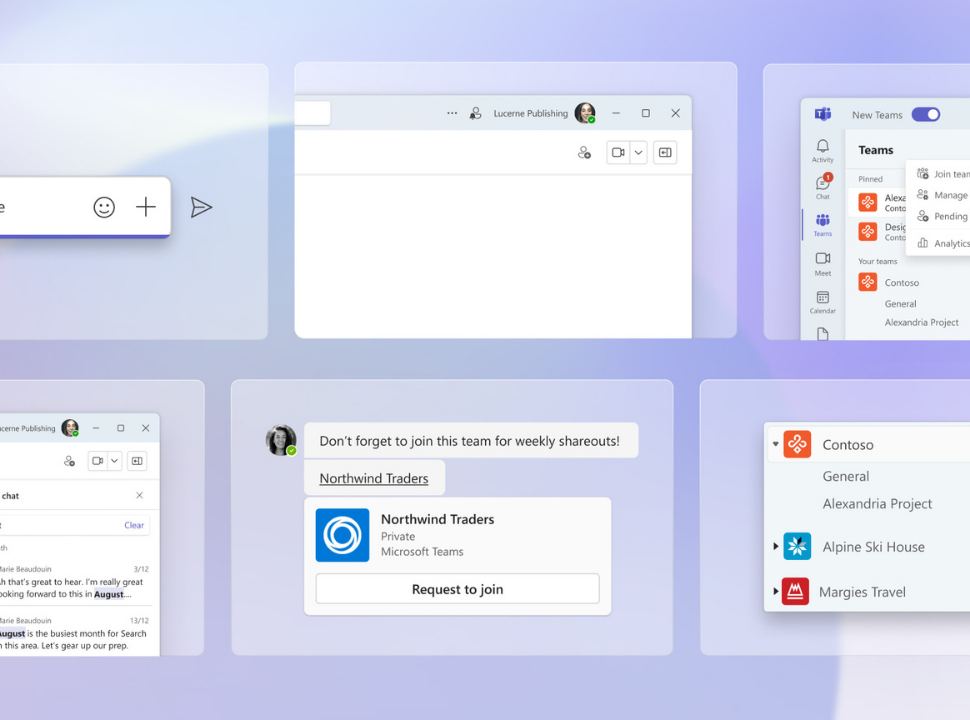The height and width of the screenshot is (720, 970).
Task: Choose Analytics from the context menu
Action: 943,243
